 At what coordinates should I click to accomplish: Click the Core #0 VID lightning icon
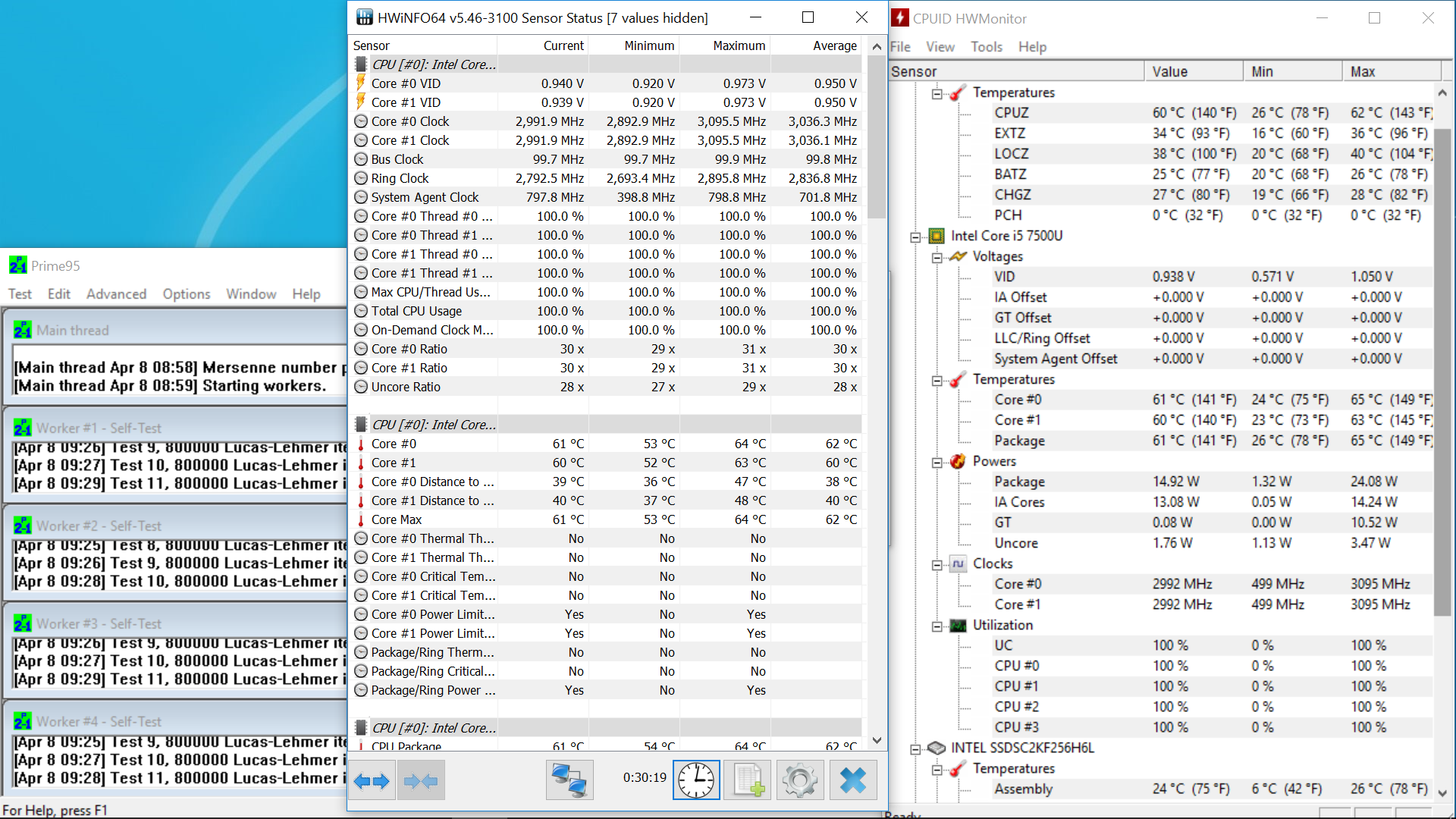point(361,83)
